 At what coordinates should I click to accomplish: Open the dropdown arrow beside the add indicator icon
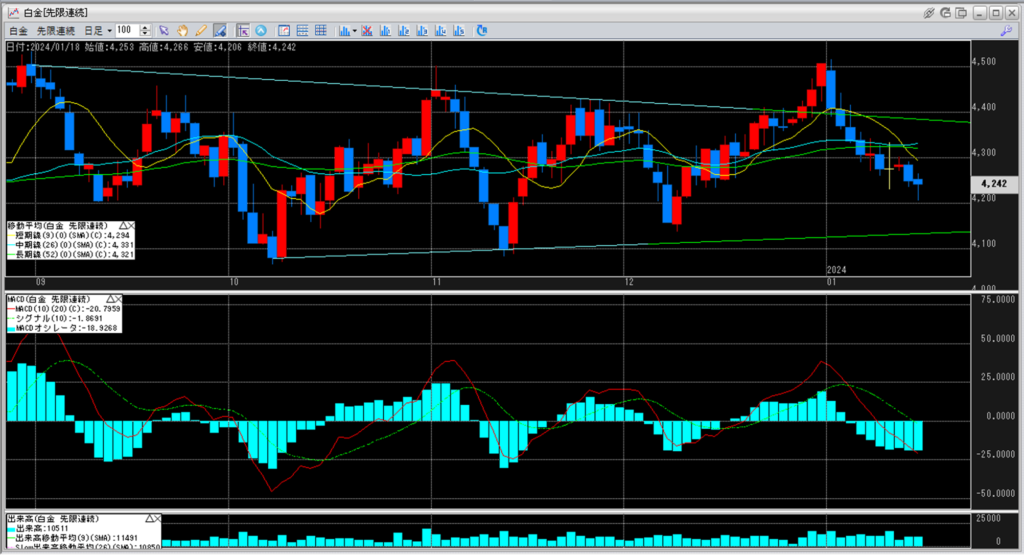point(355,31)
